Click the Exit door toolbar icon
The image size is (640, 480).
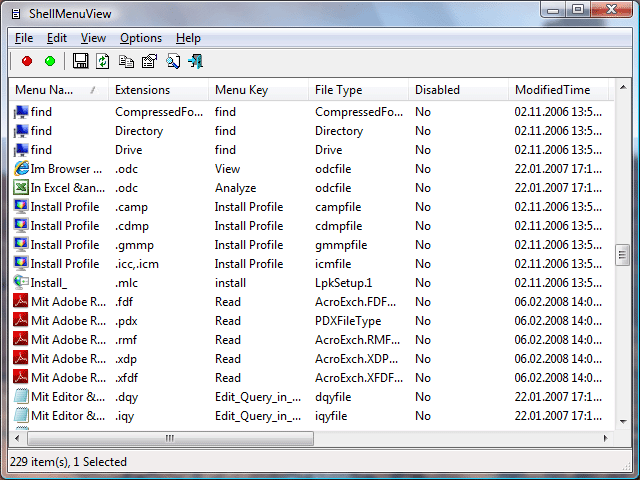(x=196, y=61)
